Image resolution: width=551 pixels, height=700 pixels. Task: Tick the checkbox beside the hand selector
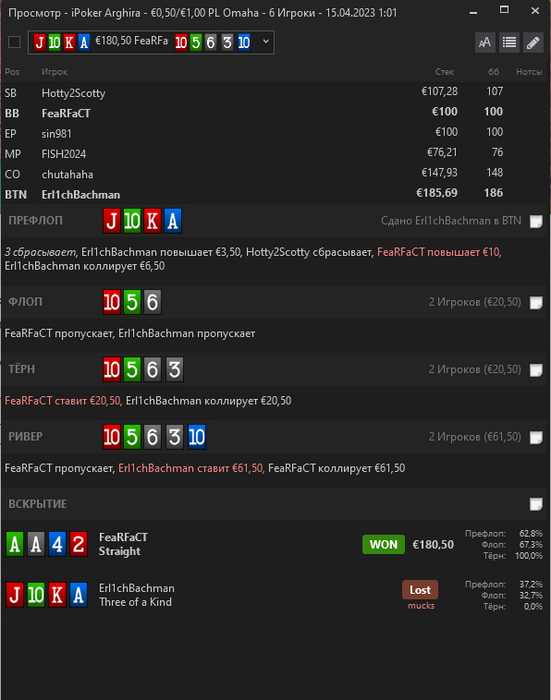(x=14, y=42)
